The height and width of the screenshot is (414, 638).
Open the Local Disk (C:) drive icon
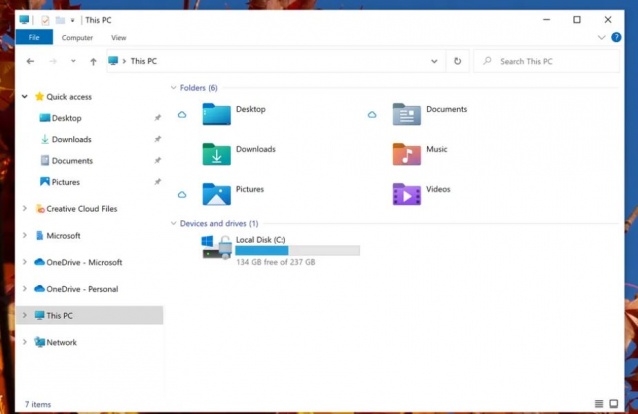(x=217, y=247)
